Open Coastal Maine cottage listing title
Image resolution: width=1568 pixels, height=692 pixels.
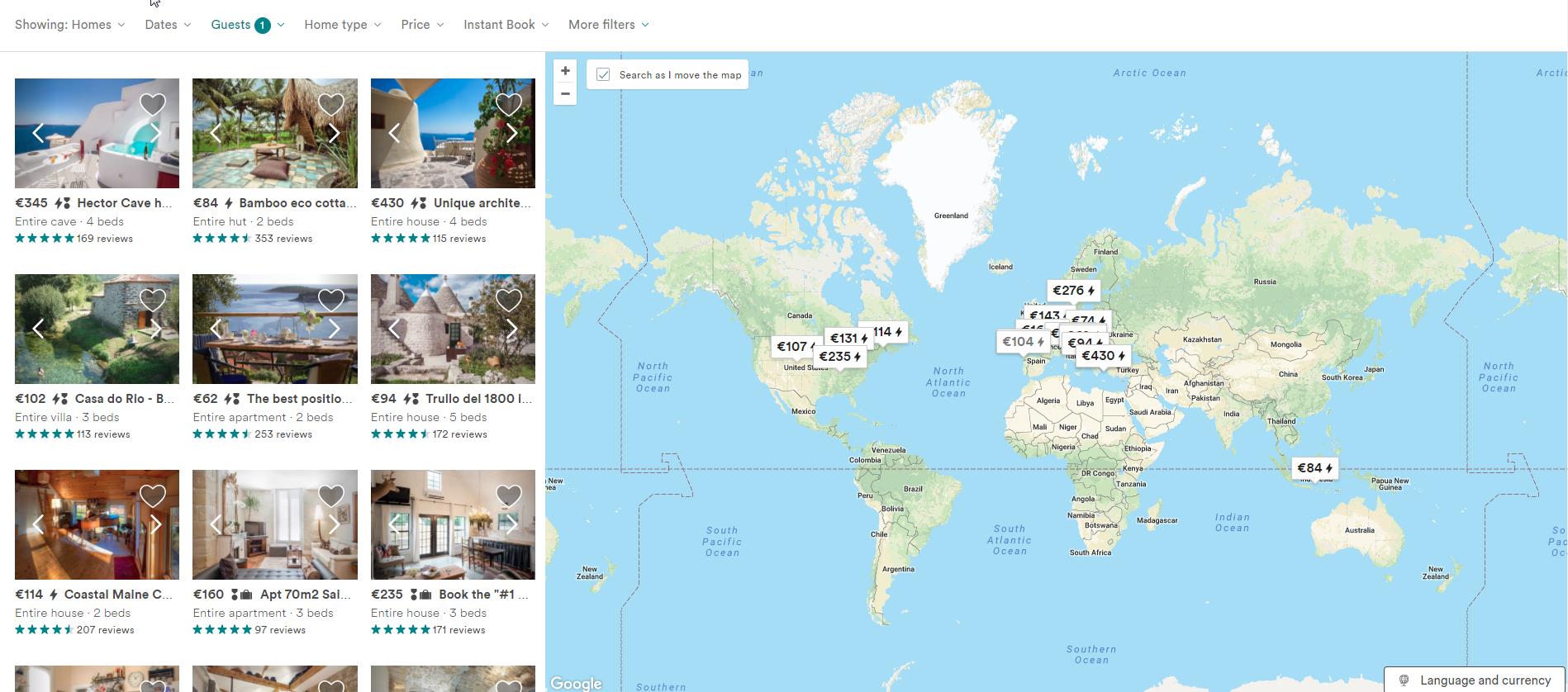click(x=119, y=595)
